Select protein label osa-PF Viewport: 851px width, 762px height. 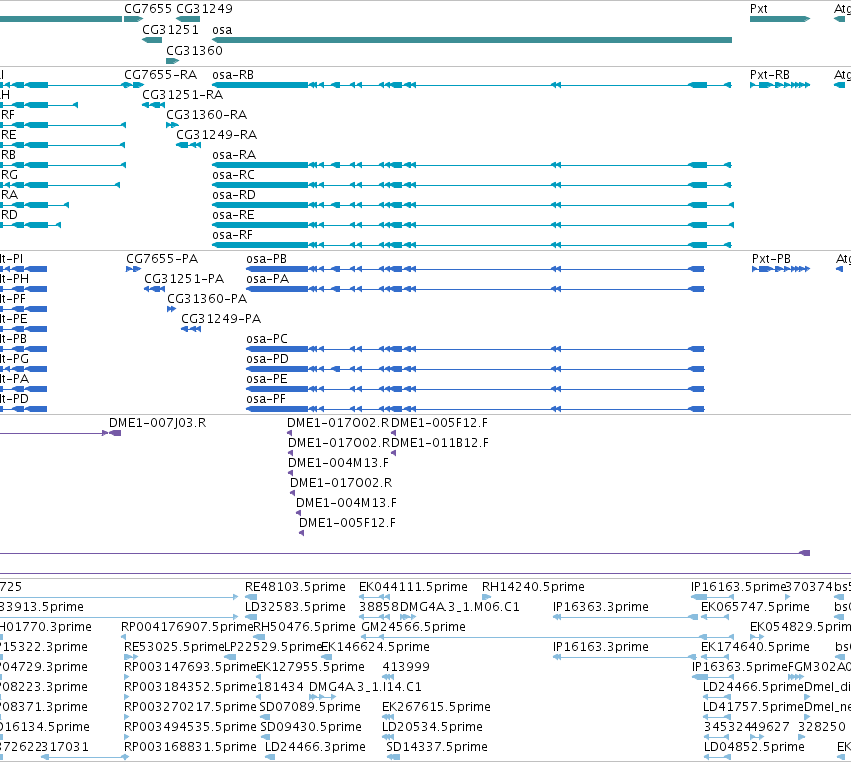pos(266,399)
